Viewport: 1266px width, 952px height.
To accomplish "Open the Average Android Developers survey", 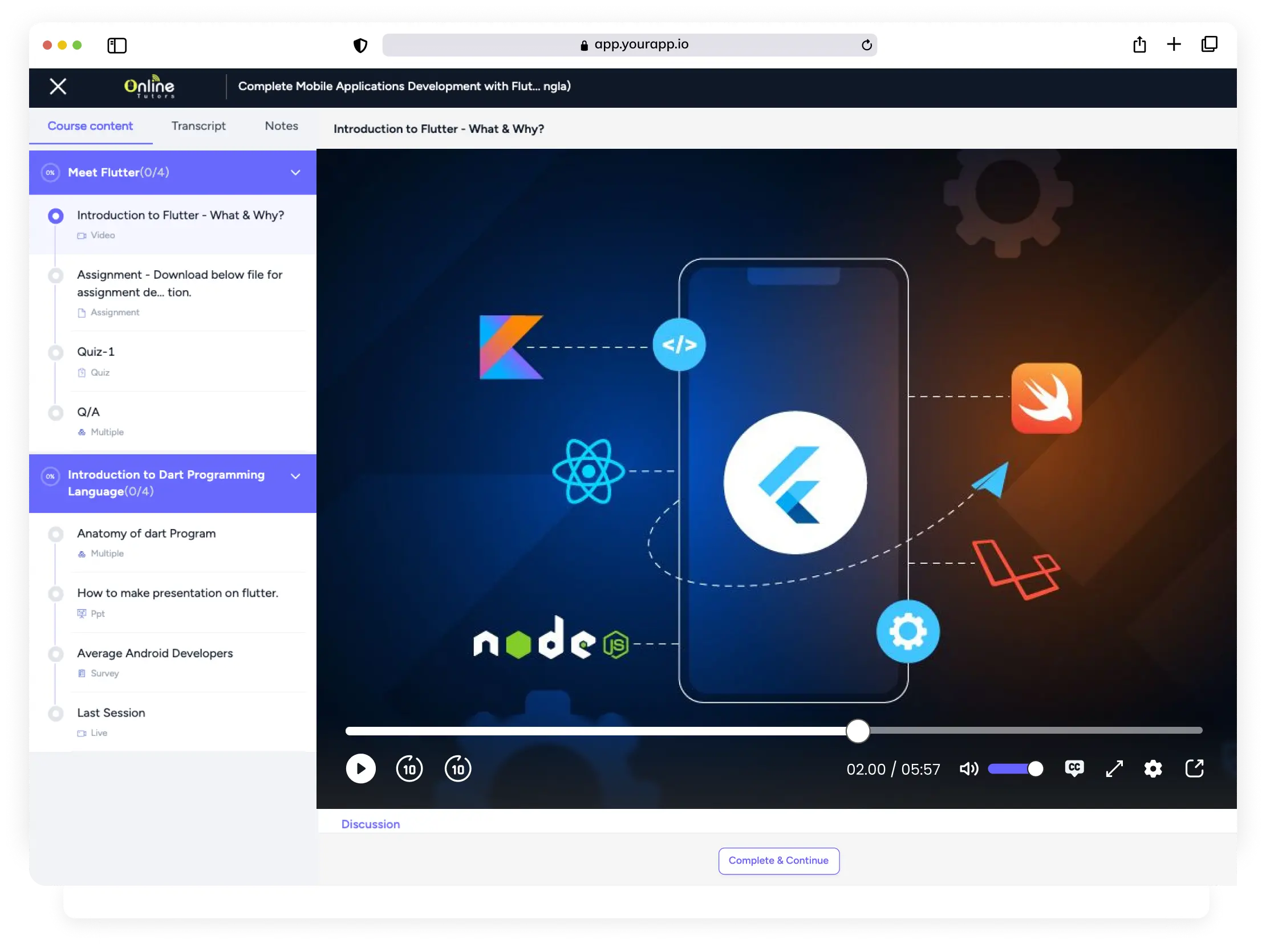I will pos(155,653).
